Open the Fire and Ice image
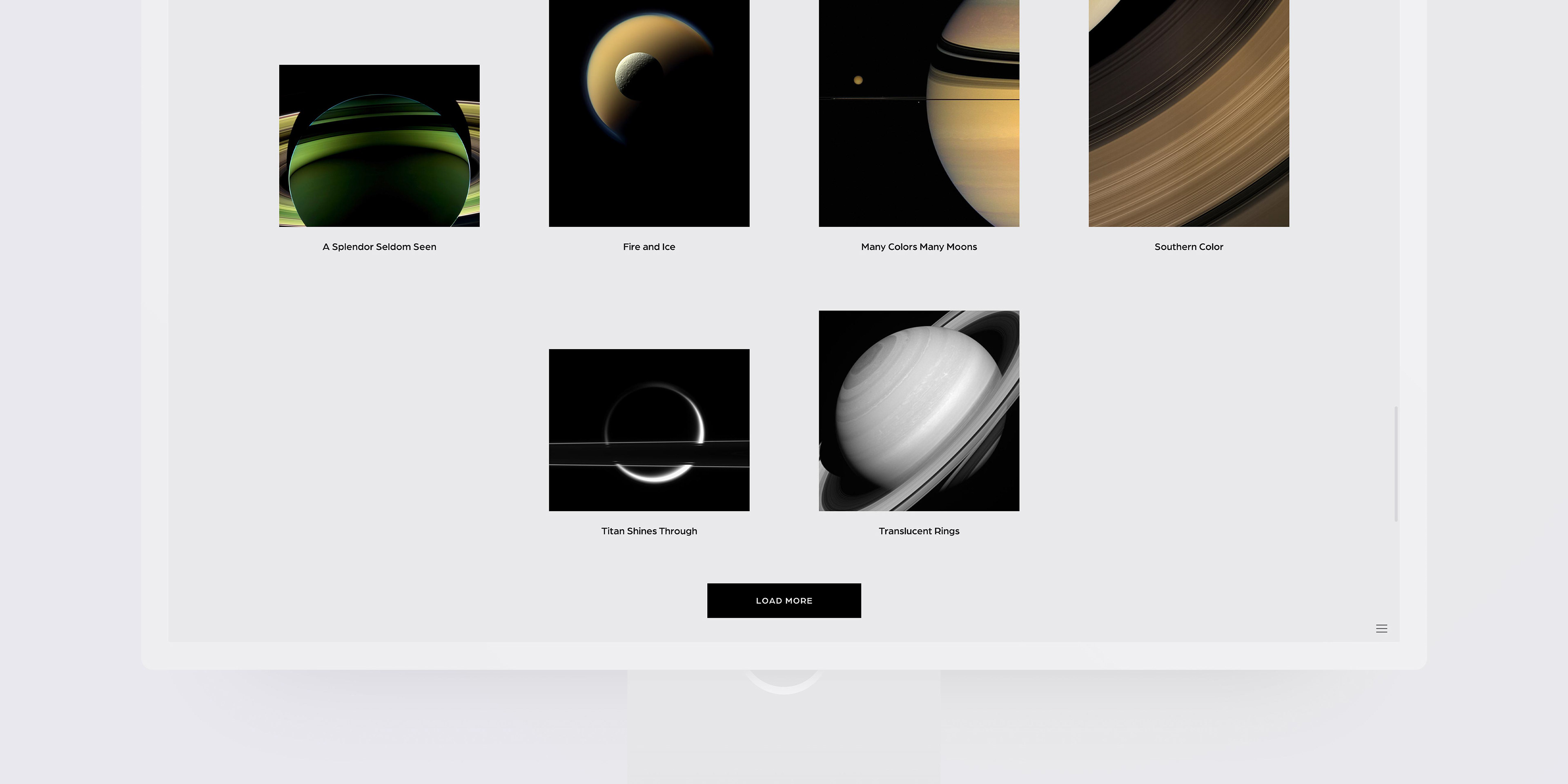 pos(649,113)
